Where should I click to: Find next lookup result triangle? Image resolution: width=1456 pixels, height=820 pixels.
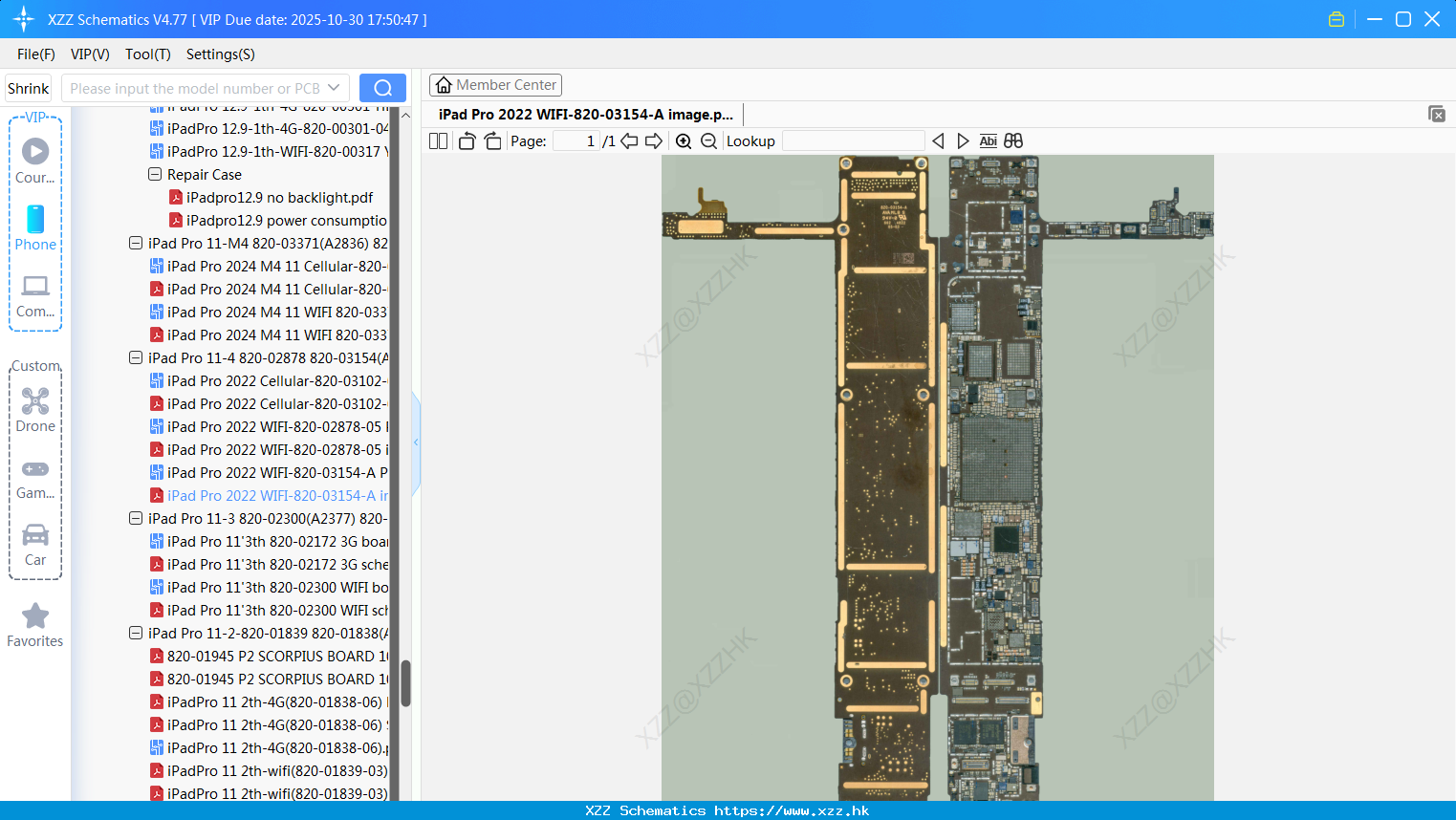pyautogui.click(x=963, y=140)
